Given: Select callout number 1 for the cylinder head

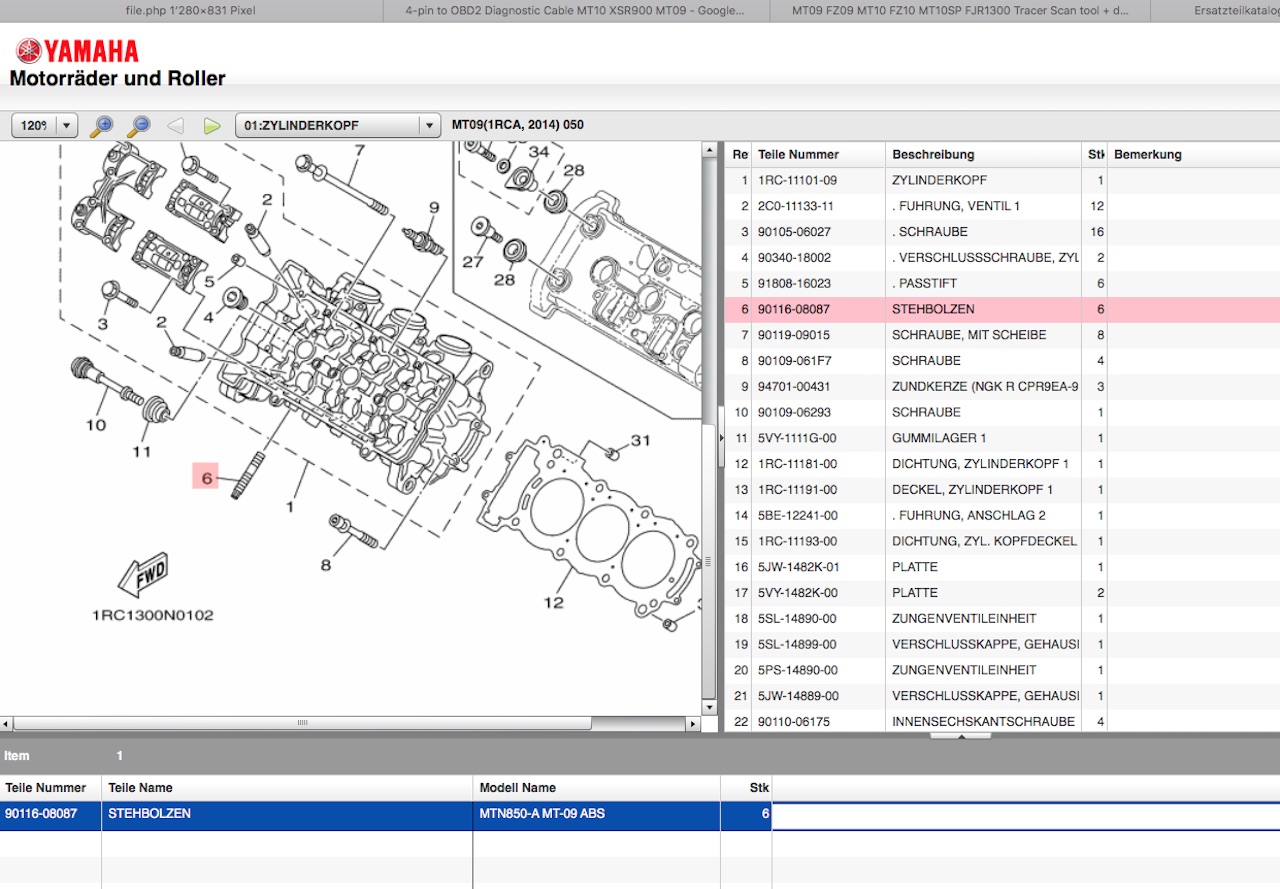Looking at the screenshot, I should point(290,507).
